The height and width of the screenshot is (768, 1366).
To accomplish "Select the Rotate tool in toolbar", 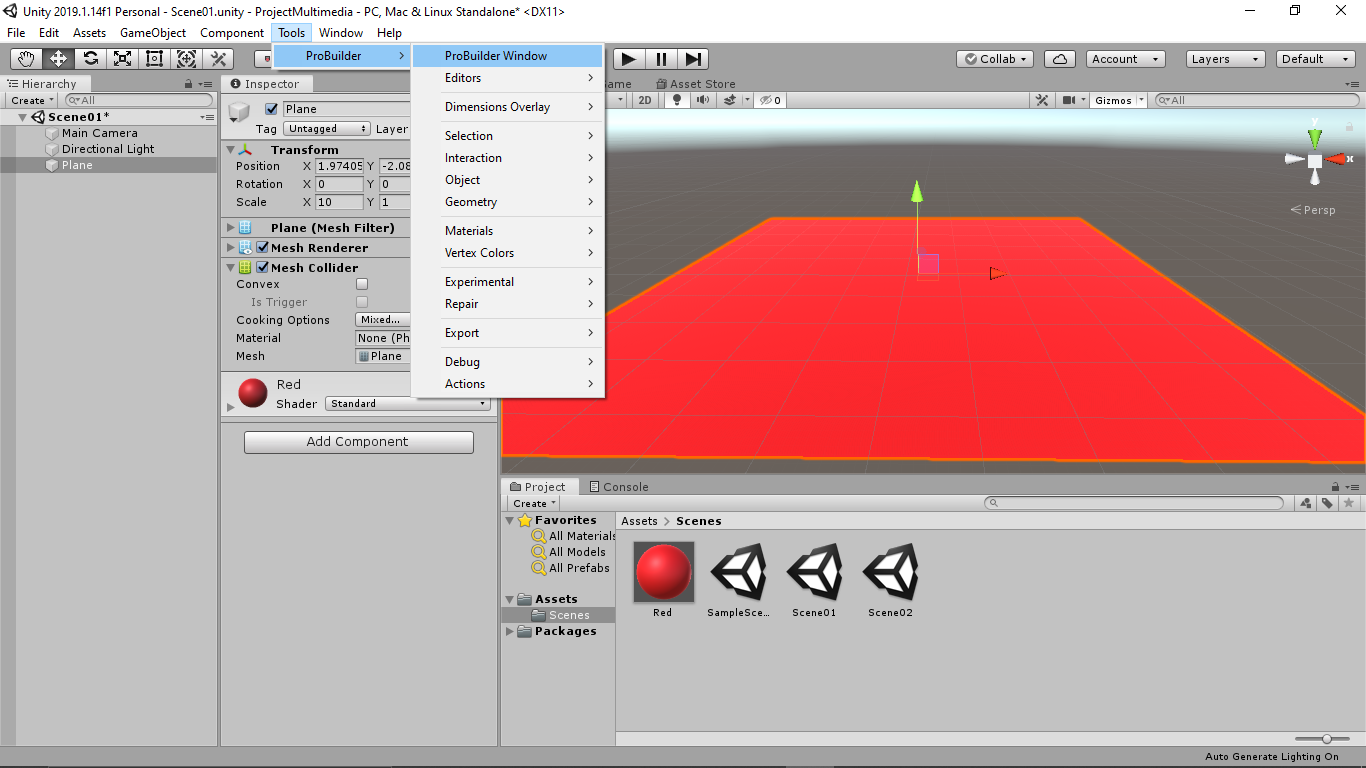I will pos(91,59).
